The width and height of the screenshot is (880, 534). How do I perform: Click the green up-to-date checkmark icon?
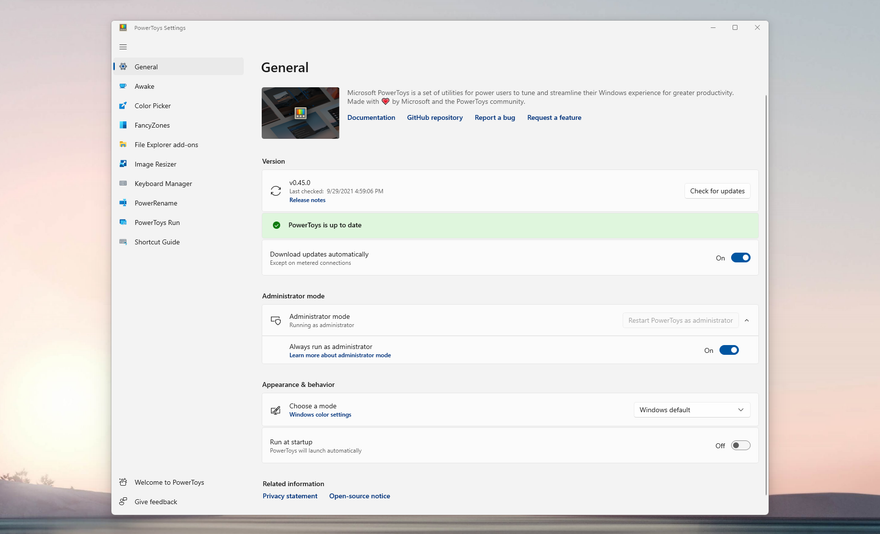pyautogui.click(x=276, y=225)
